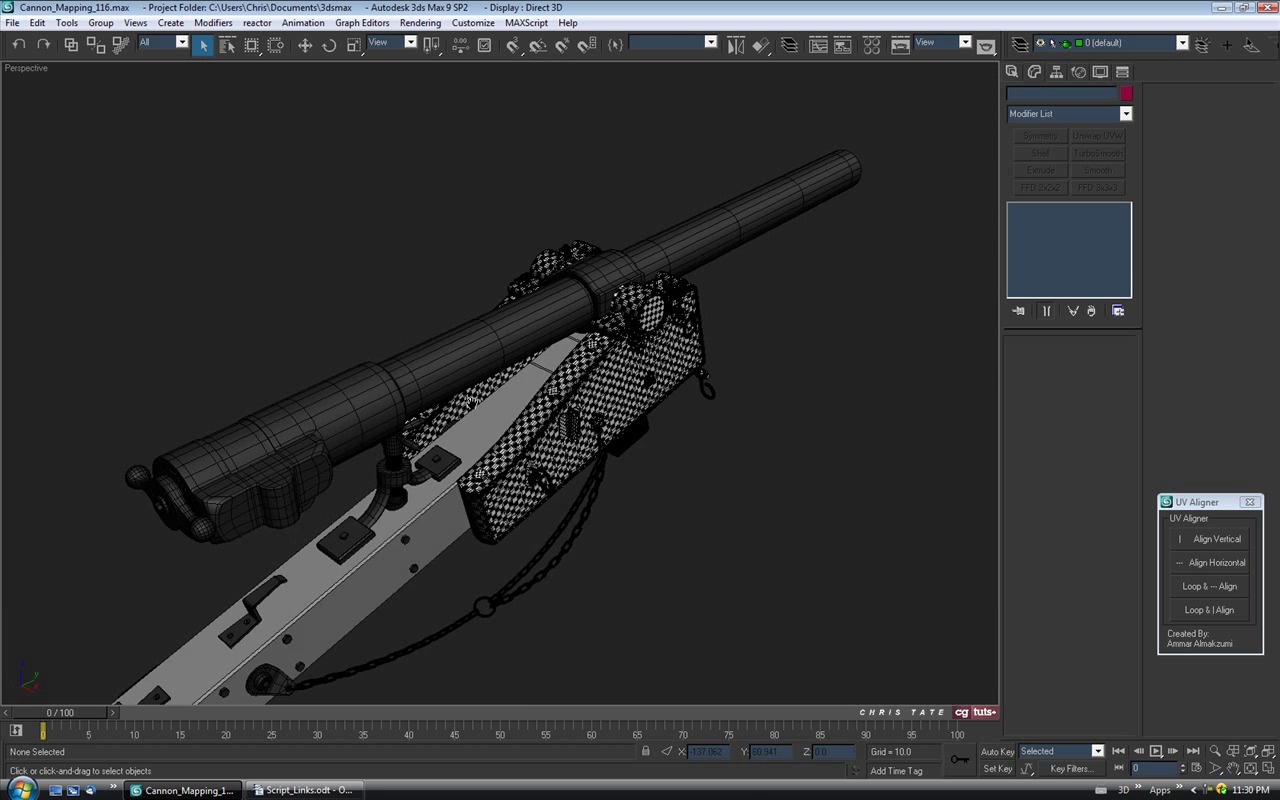The width and height of the screenshot is (1280, 800).
Task: Activate the Select Object arrow tool
Action: click(203, 44)
